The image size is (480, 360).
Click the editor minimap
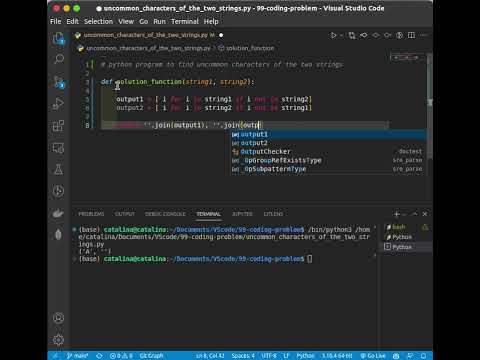pyautogui.click(x=406, y=58)
